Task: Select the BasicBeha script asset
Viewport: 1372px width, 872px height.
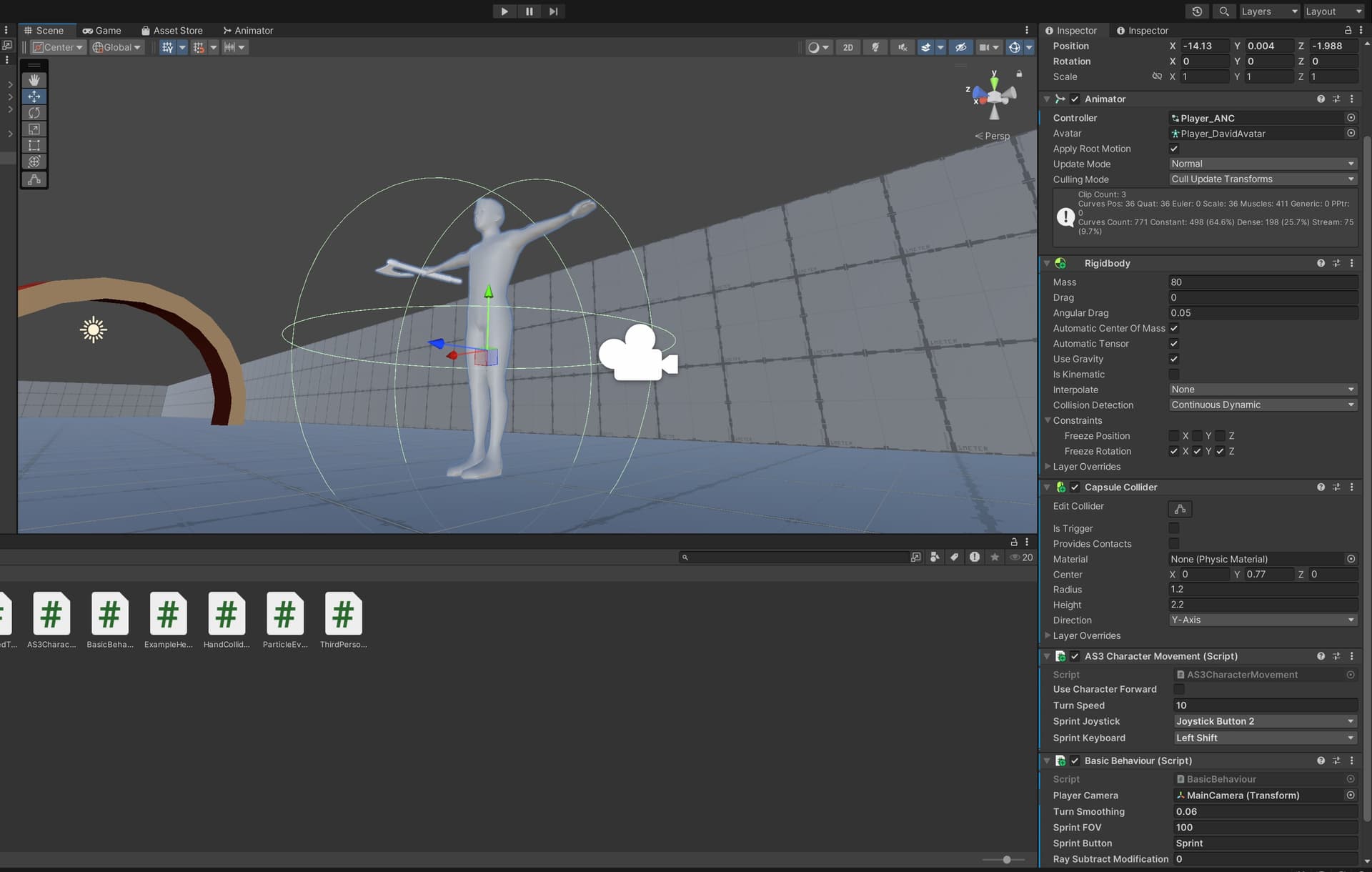Action: tap(109, 613)
